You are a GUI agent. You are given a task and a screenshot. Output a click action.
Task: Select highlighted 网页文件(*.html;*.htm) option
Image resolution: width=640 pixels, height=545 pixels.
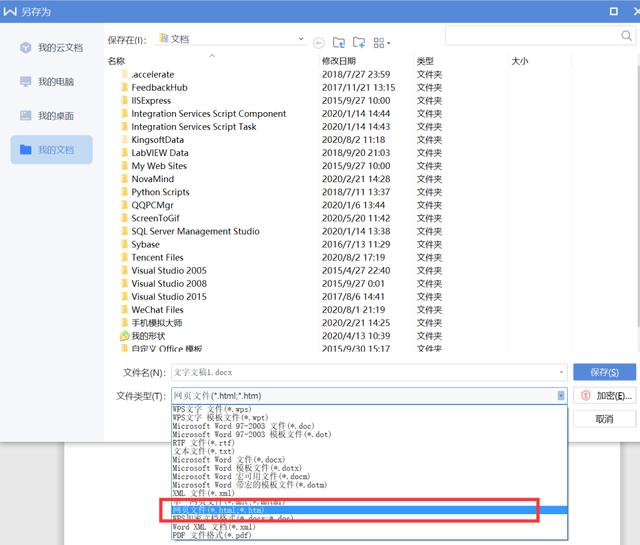pyautogui.click(x=369, y=510)
